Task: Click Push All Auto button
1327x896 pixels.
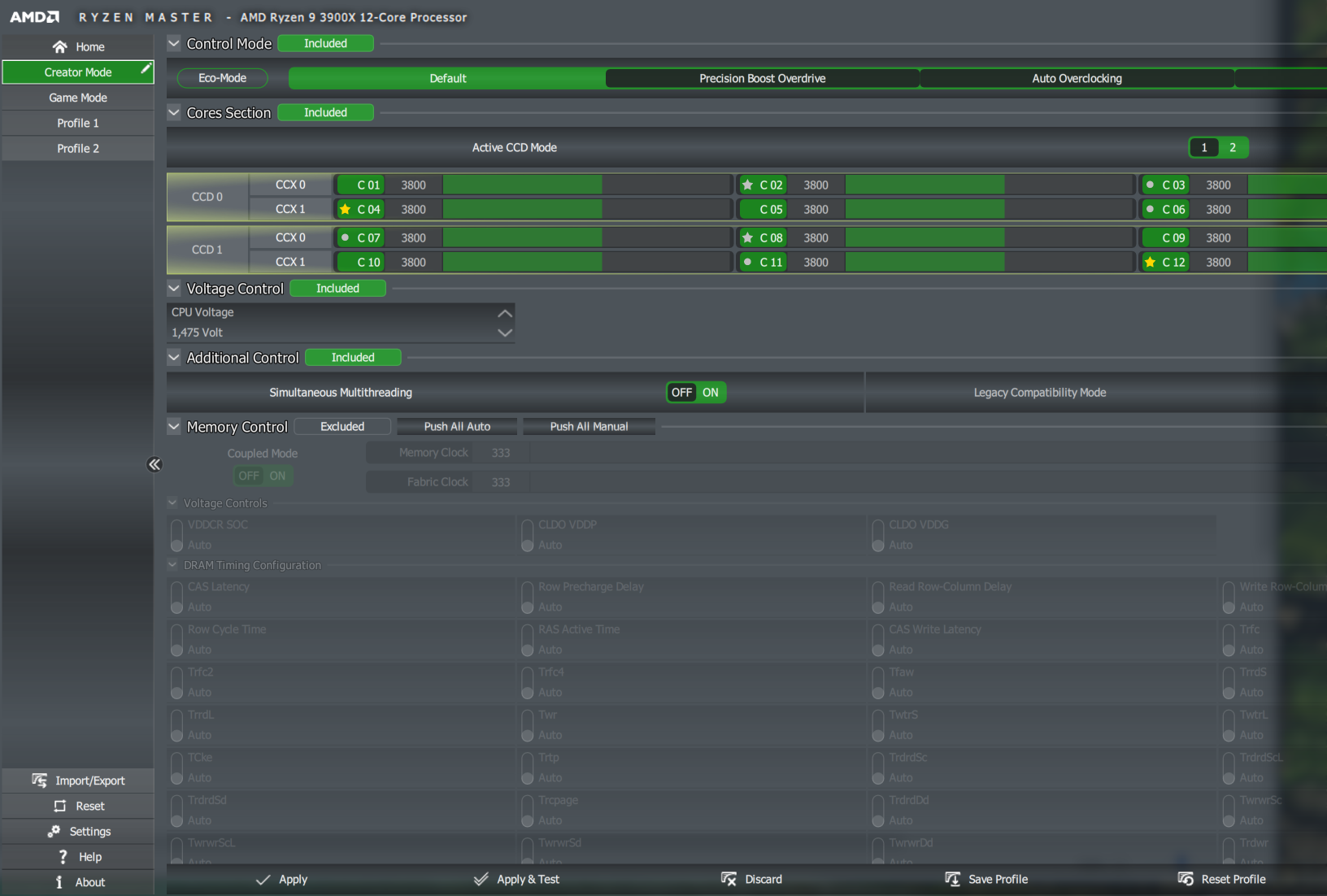Action: tap(457, 427)
